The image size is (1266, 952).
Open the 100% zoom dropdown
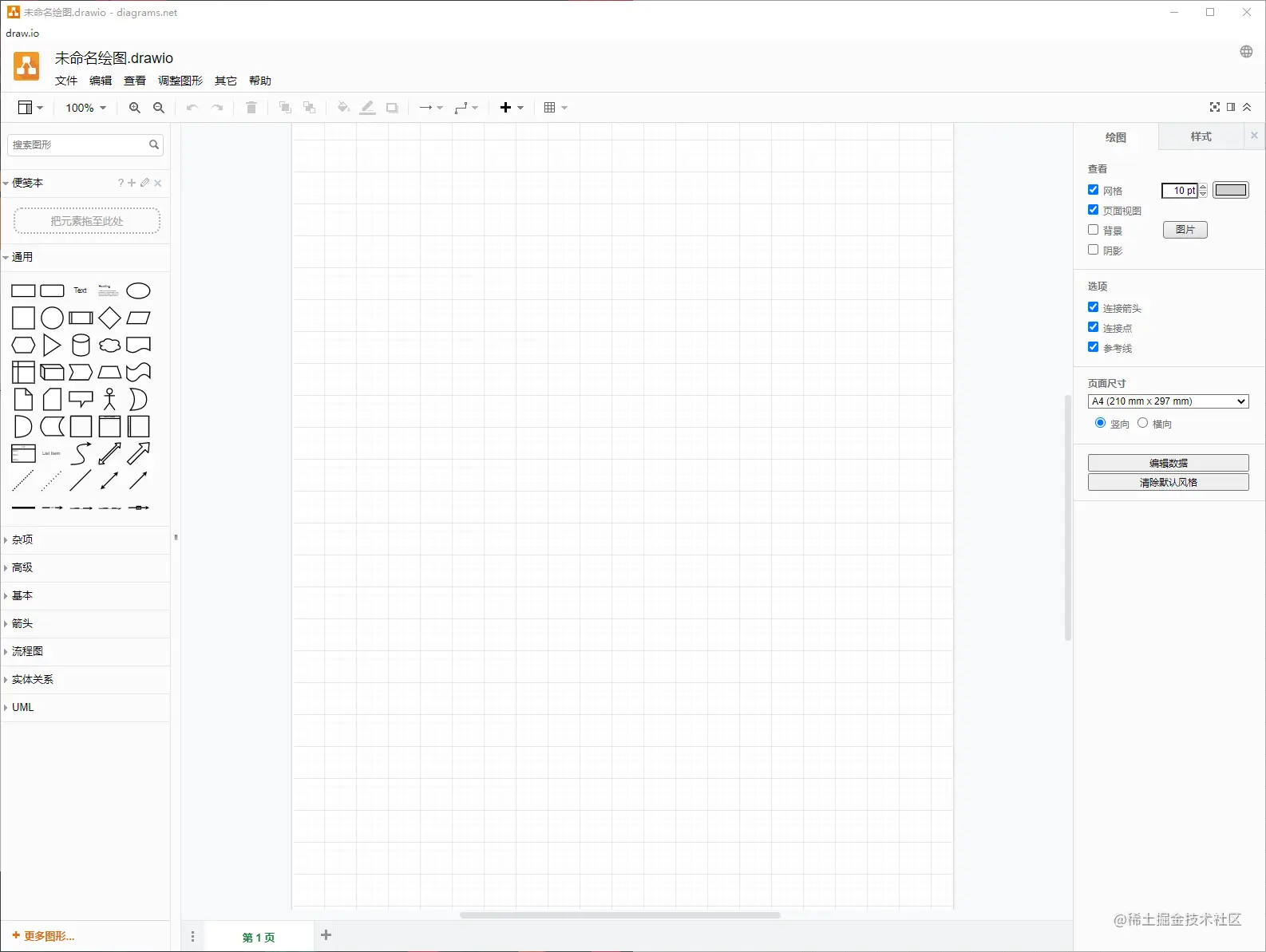click(x=85, y=108)
